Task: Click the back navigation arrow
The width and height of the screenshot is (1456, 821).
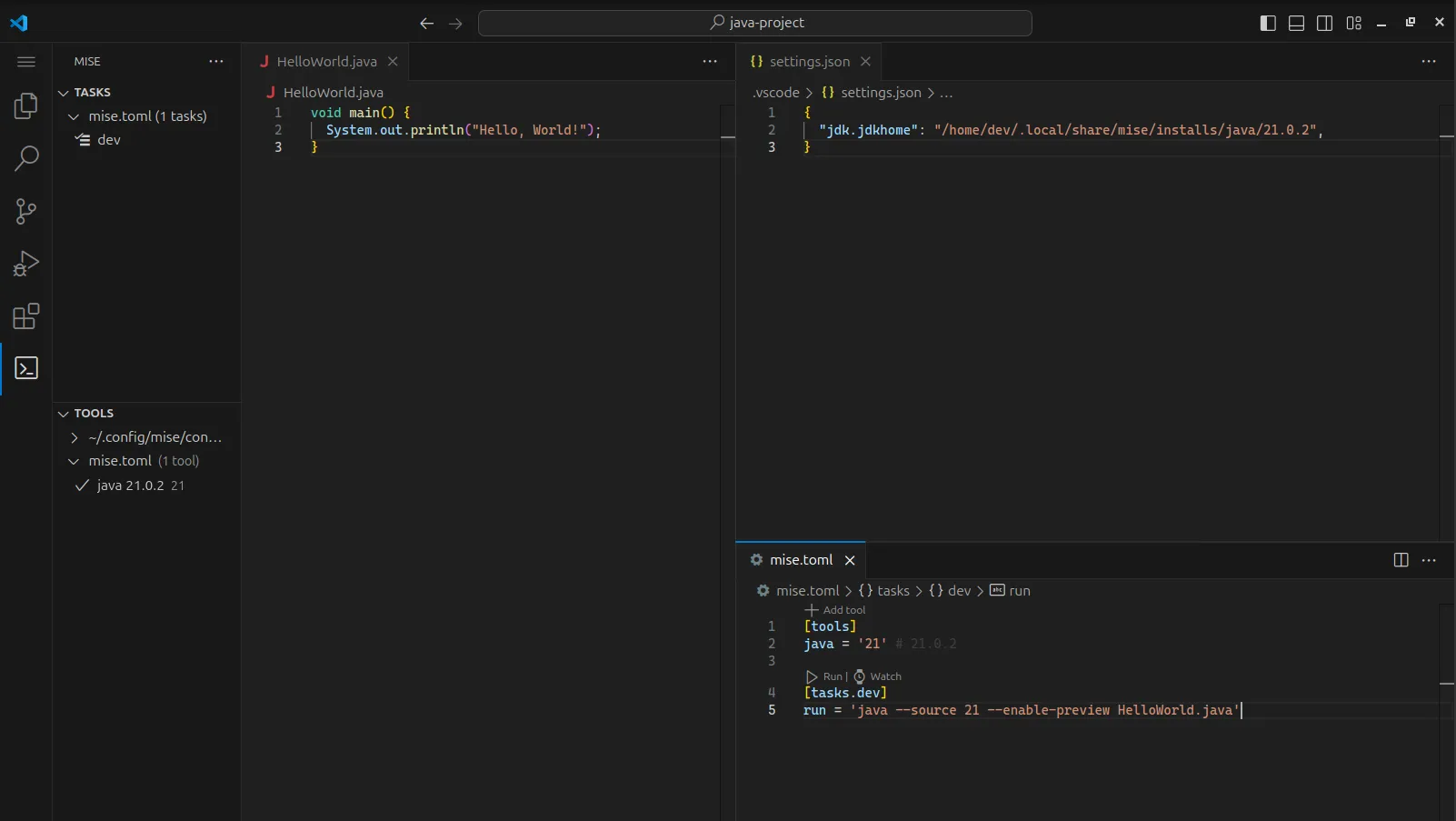Action: pos(427,24)
